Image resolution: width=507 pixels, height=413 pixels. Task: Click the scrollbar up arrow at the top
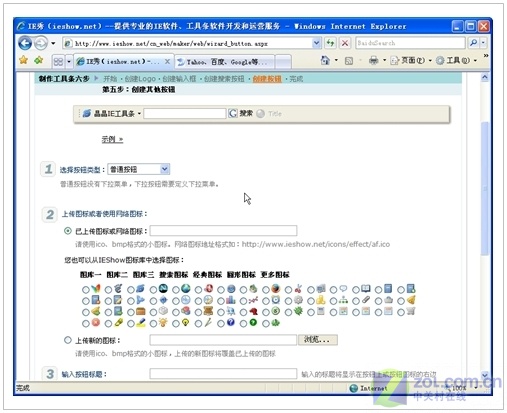click(485, 77)
